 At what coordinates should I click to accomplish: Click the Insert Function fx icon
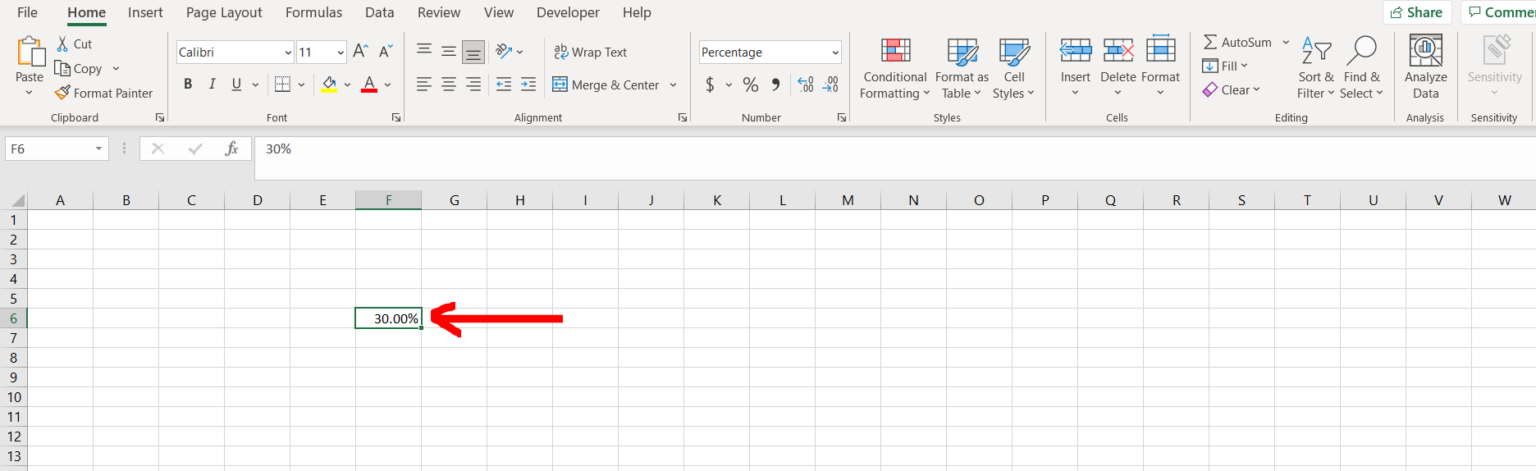click(232, 149)
